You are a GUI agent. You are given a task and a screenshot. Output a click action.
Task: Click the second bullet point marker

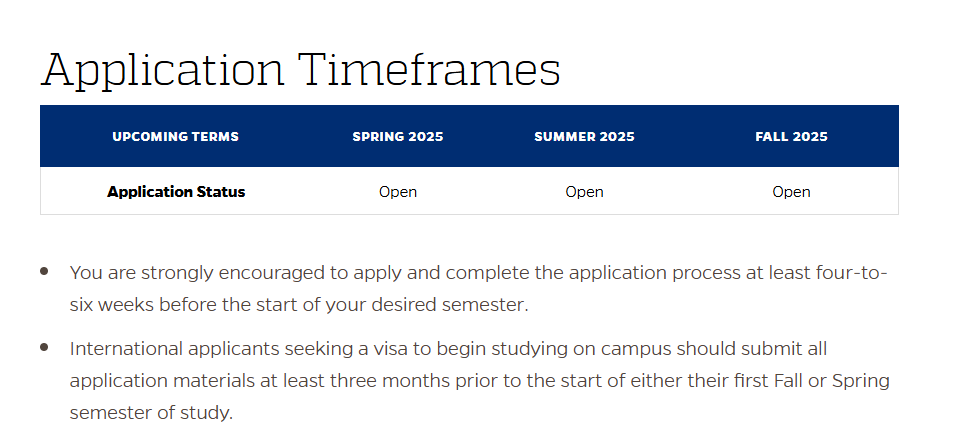44,347
